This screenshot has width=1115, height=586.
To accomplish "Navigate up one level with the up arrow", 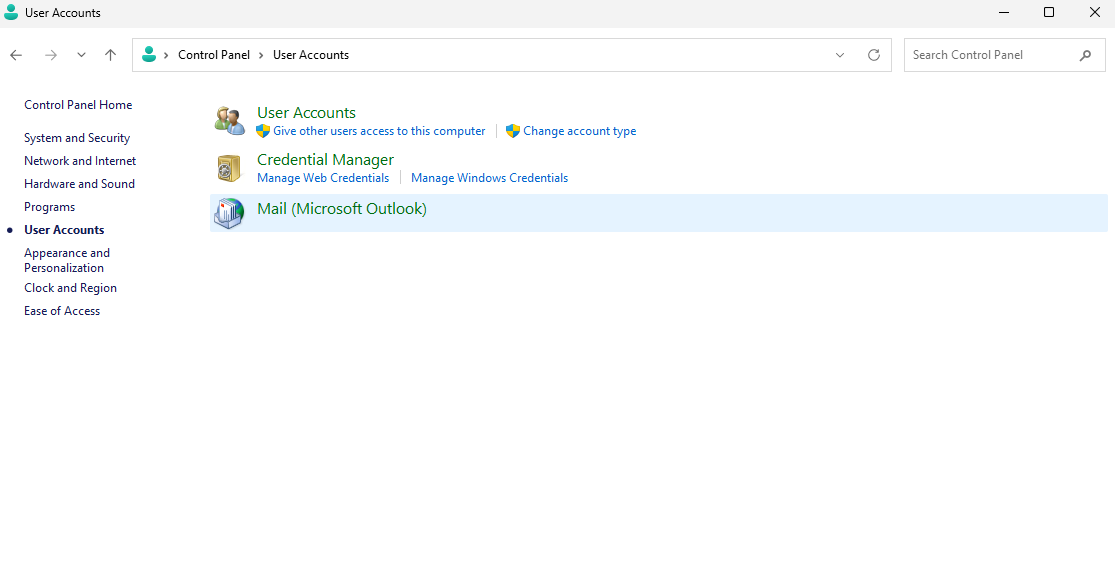I will pyautogui.click(x=111, y=55).
